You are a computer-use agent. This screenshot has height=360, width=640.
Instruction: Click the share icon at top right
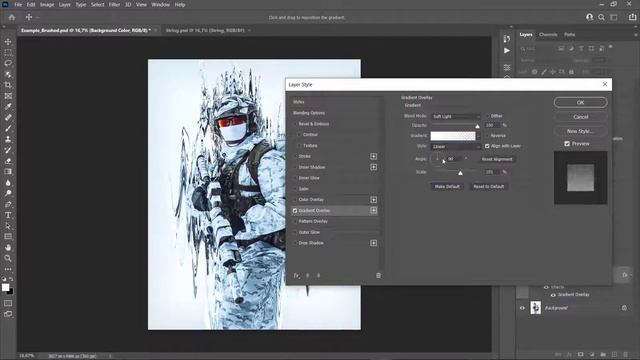pos(633,17)
